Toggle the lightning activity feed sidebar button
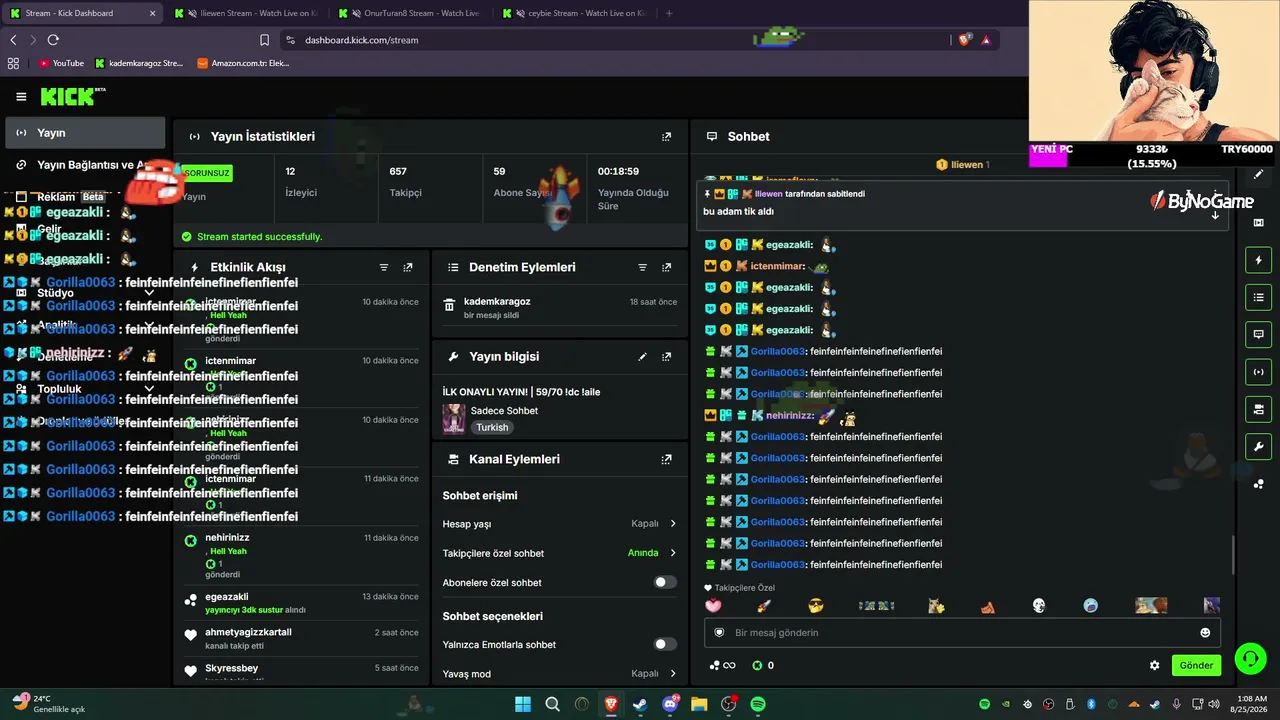 1258,260
